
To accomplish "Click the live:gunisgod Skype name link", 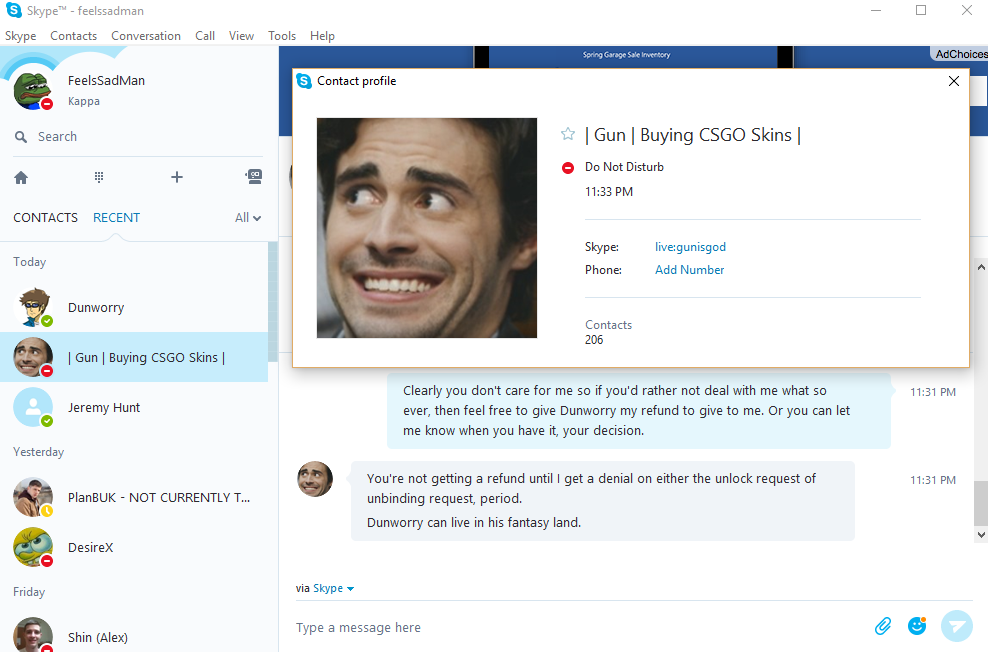I will (690, 247).
